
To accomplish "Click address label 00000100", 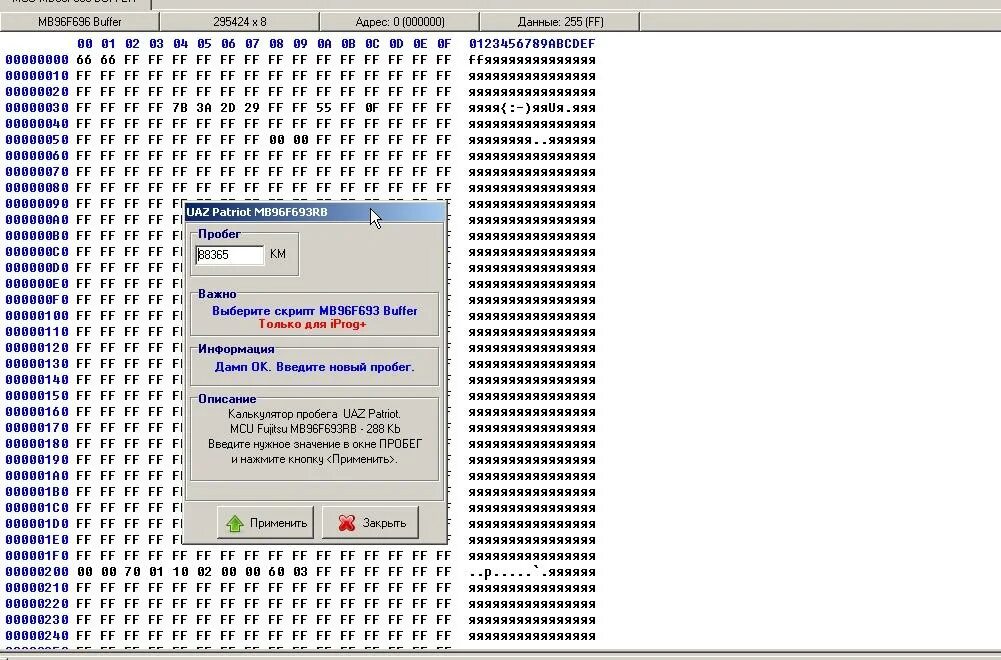I will click(x=37, y=316).
